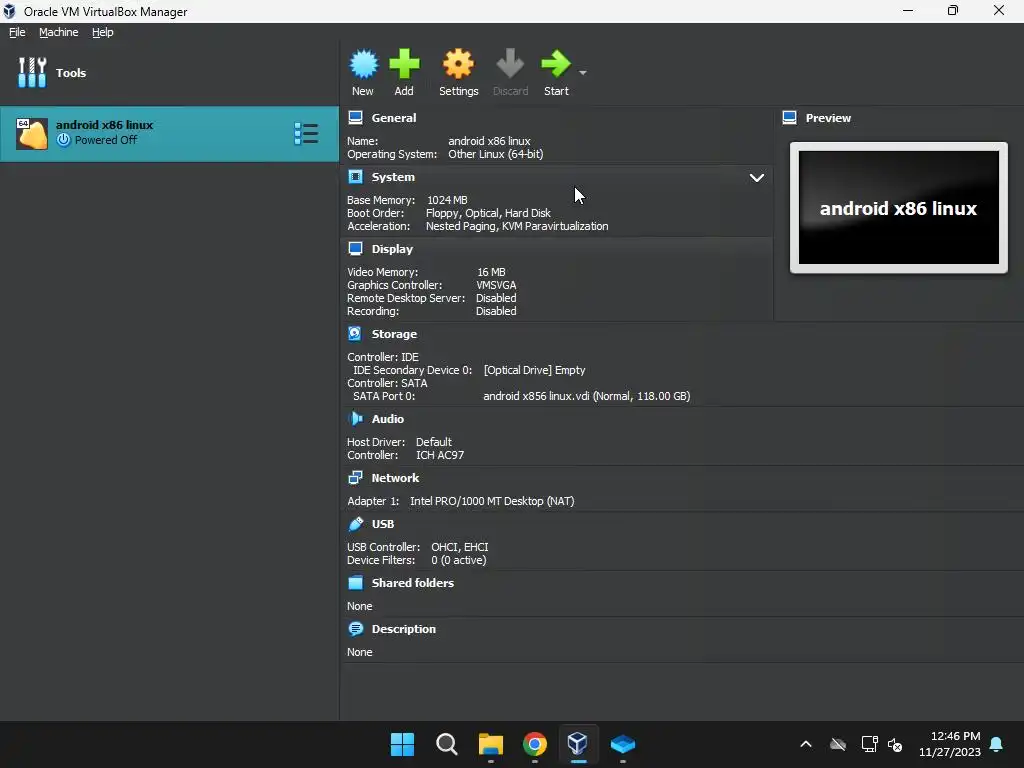Collapse the System section chevron
This screenshot has width=1024, height=768.
tap(756, 178)
